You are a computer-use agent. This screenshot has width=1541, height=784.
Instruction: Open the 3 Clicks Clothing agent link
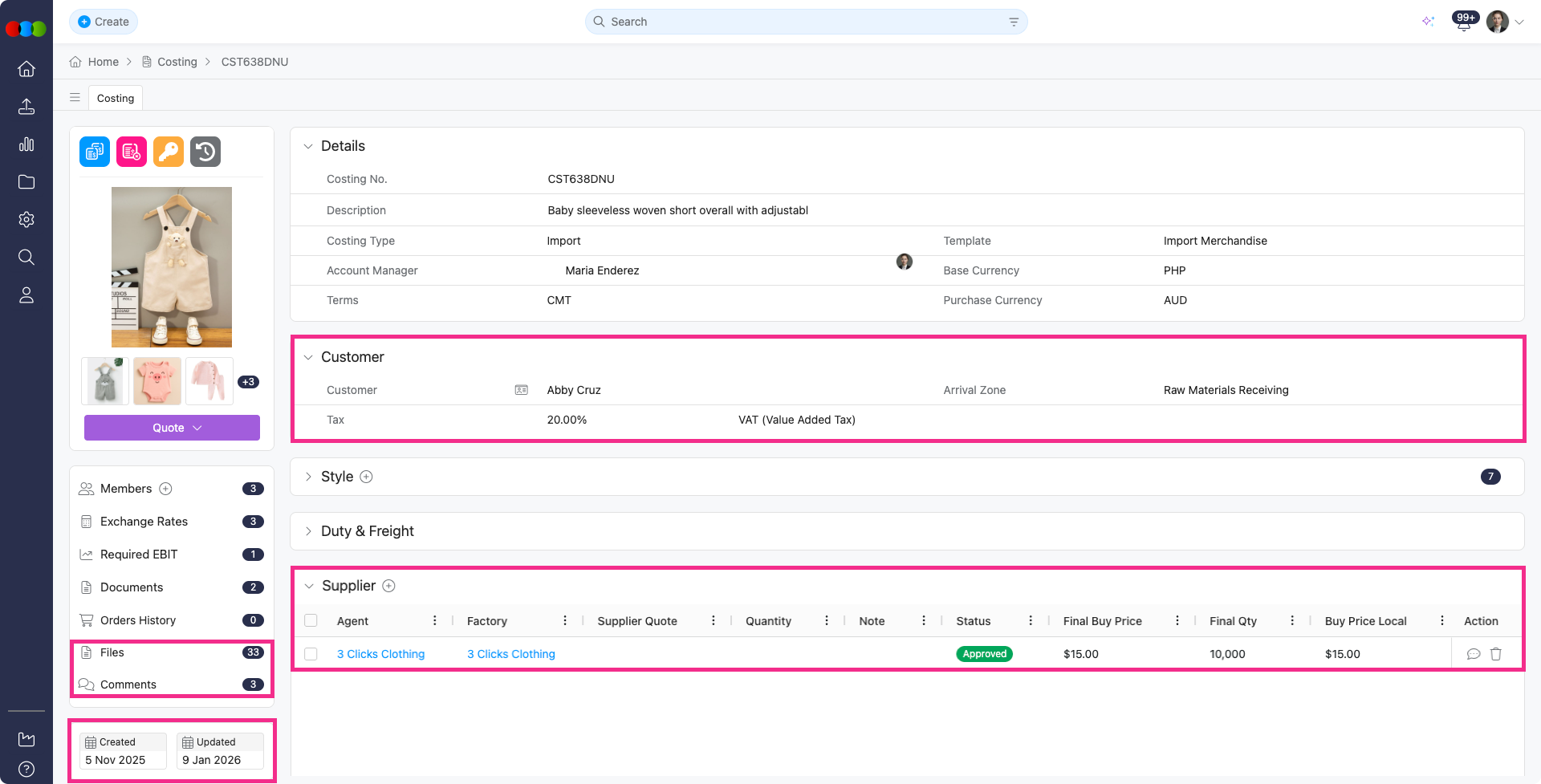click(x=380, y=654)
